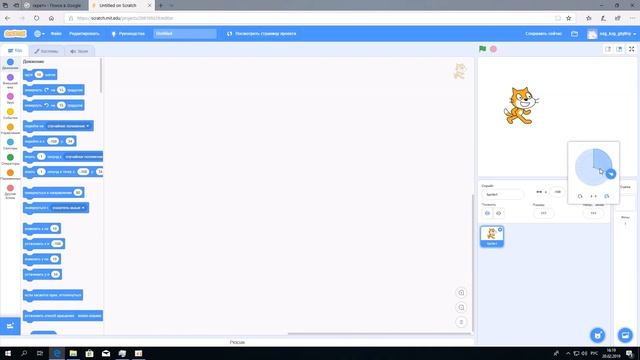640x360 pixels.
Task: Reset code workspace zoom to default
Action: (461, 322)
